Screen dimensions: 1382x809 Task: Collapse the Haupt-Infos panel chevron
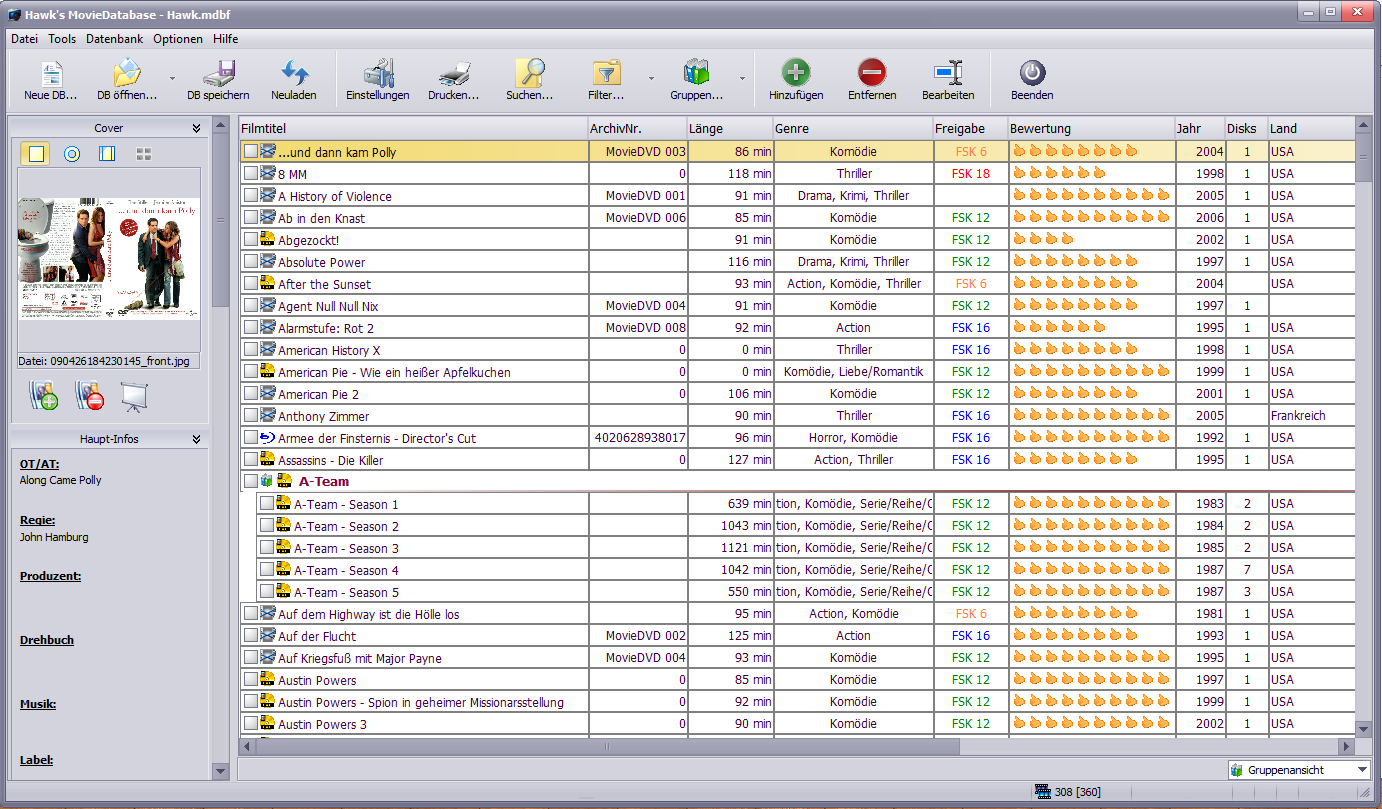point(197,439)
